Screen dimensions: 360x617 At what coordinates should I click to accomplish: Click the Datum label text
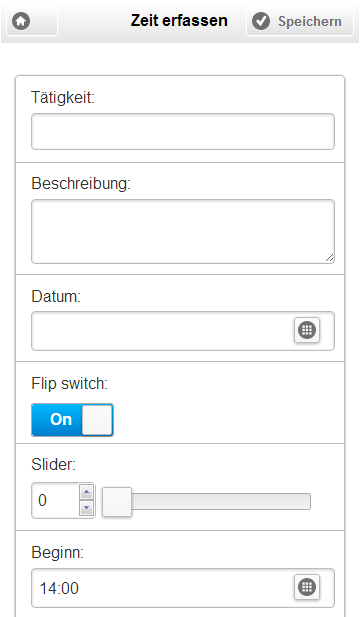pos(56,296)
